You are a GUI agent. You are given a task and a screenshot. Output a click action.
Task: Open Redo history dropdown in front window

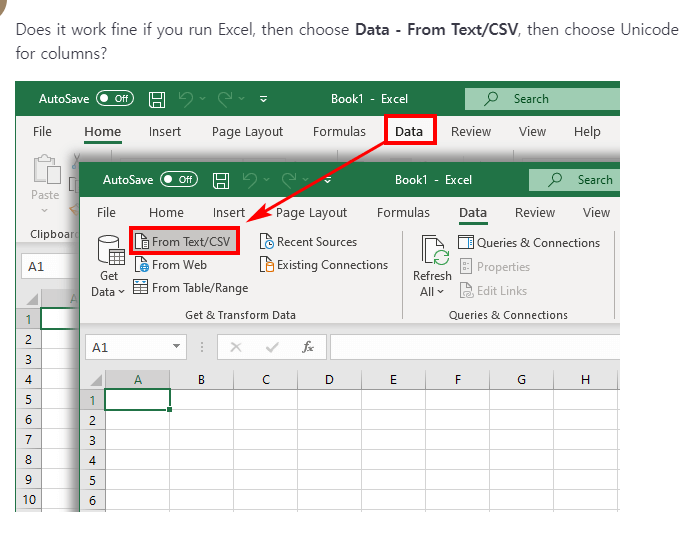coord(305,179)
